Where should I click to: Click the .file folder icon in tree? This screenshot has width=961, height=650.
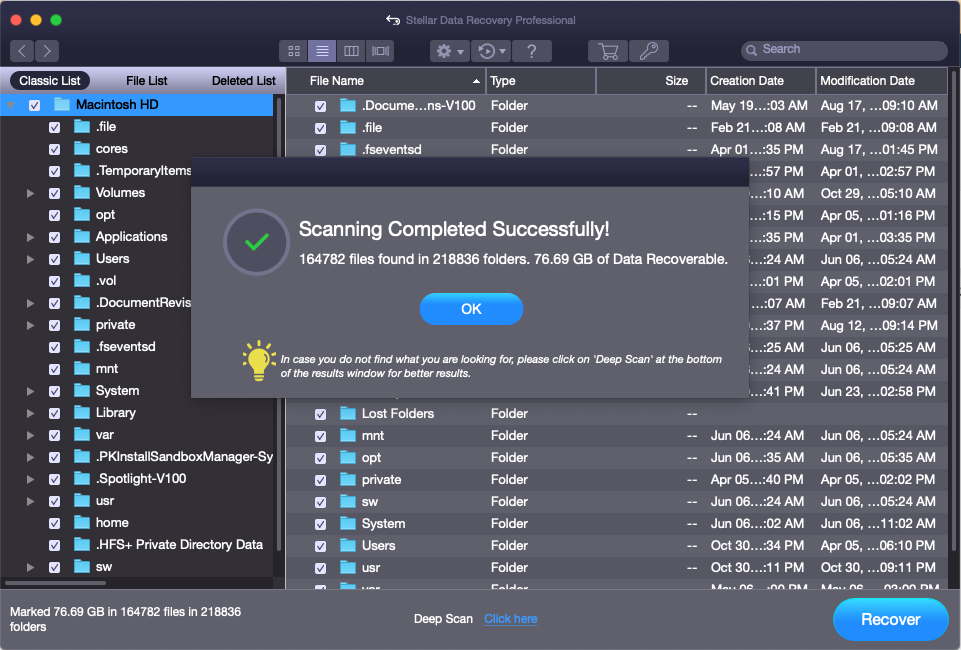pyautogui.click(x=82, y=127)
